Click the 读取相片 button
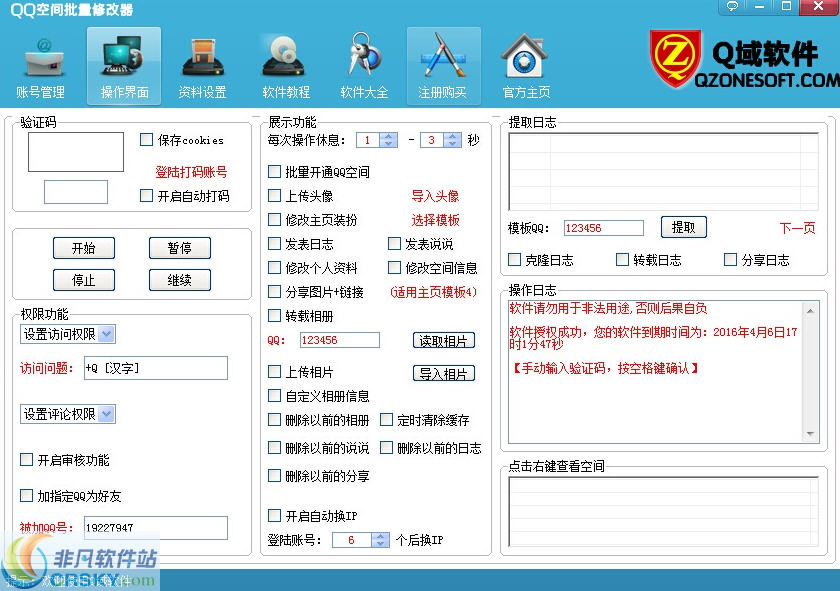840x591 pixels. 444,340
